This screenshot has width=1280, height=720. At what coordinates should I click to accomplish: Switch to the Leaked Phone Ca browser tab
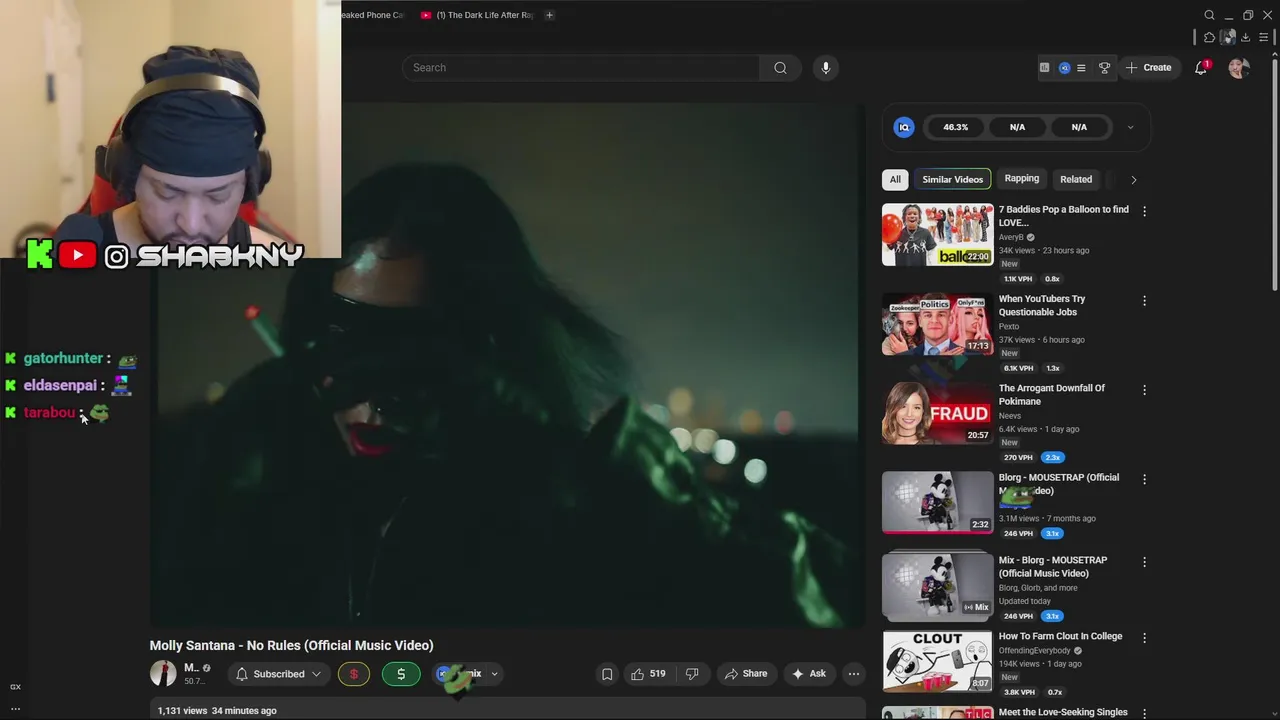372,15
